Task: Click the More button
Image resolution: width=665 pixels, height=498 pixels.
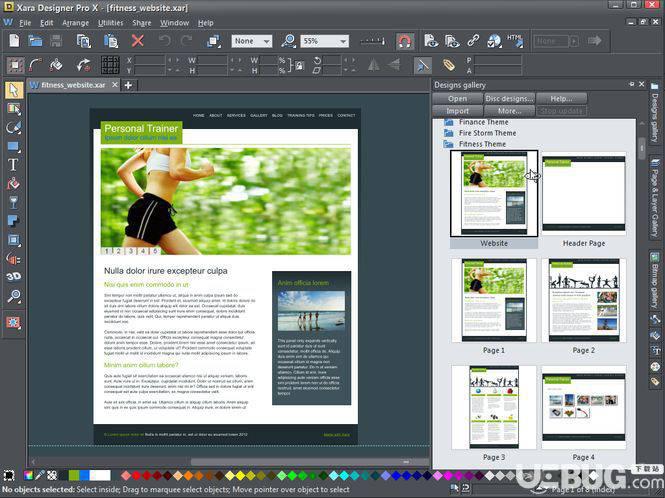Action: (509, 111)
